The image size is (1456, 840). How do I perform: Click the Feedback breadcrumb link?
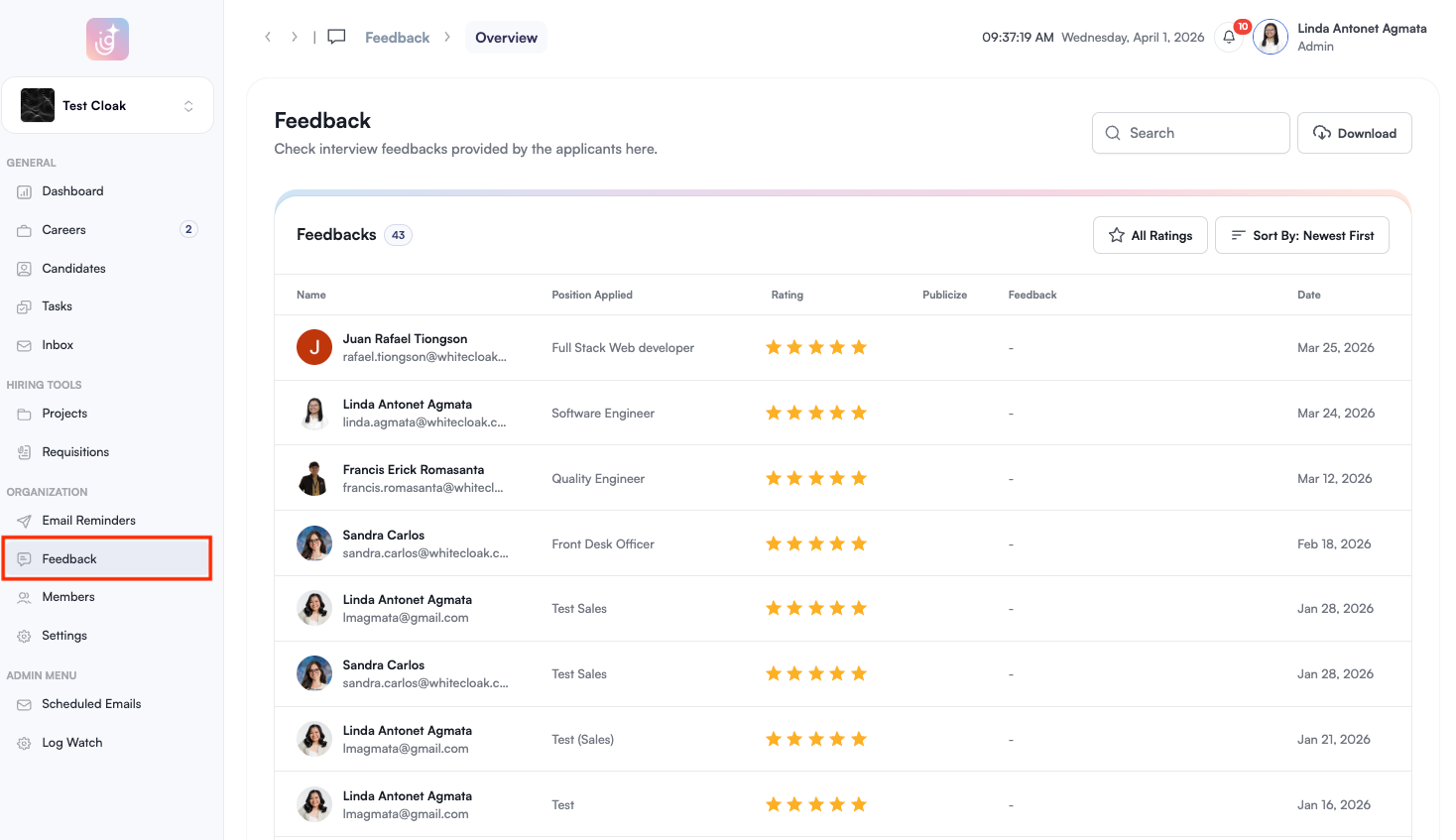point(397,38)
